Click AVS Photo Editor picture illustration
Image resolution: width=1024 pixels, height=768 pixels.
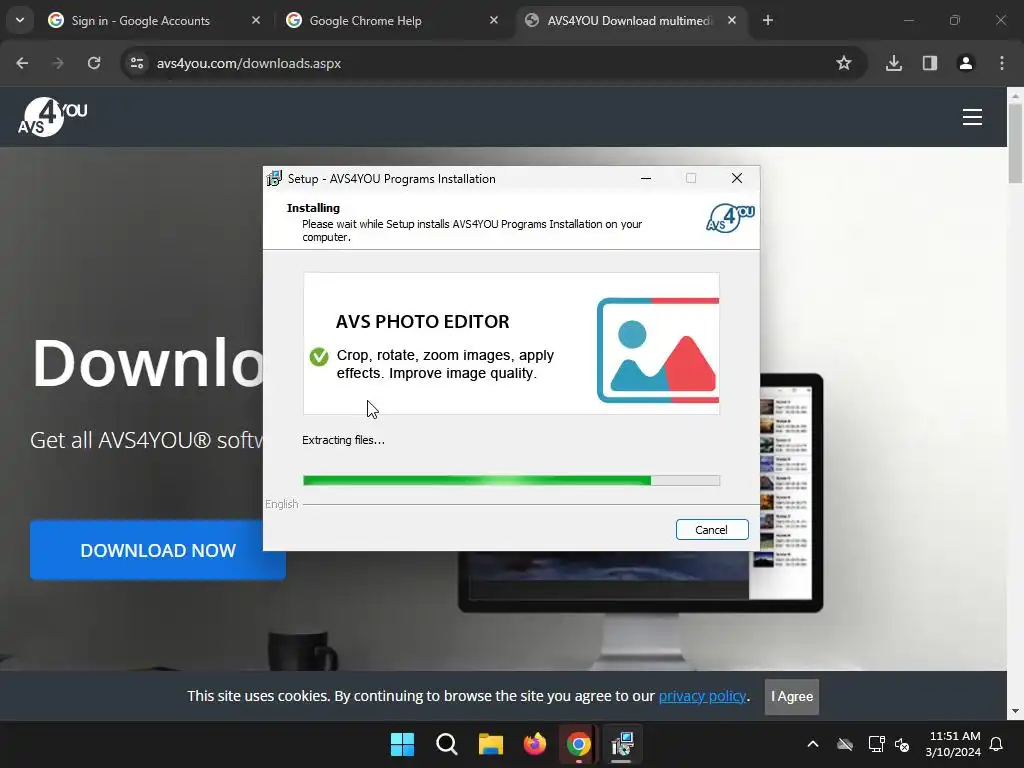(x=658, y=350)
